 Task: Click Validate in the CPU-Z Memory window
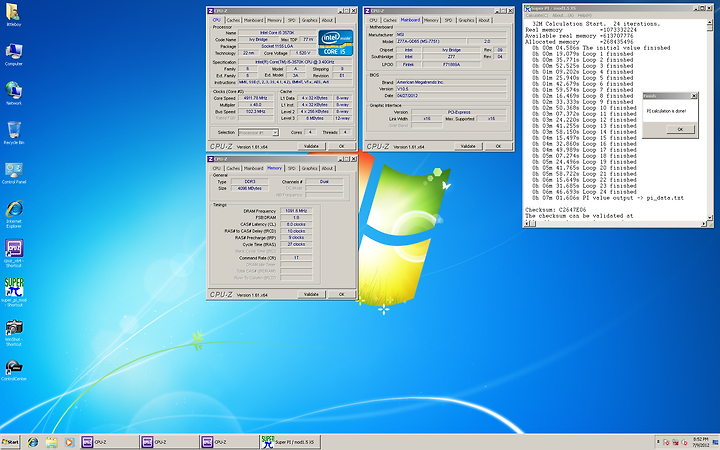point(311,294)
